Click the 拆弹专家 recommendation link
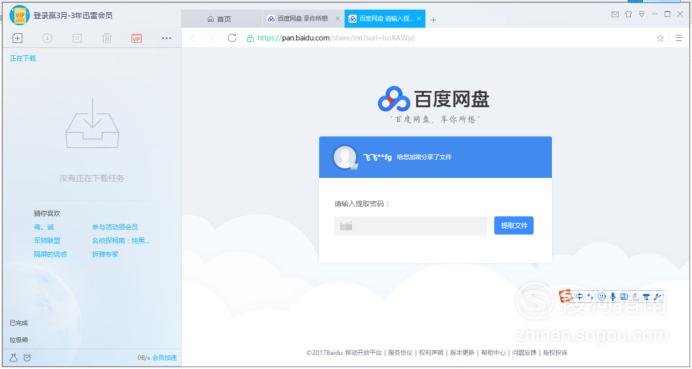692x369 pixels. click(105, 254)
